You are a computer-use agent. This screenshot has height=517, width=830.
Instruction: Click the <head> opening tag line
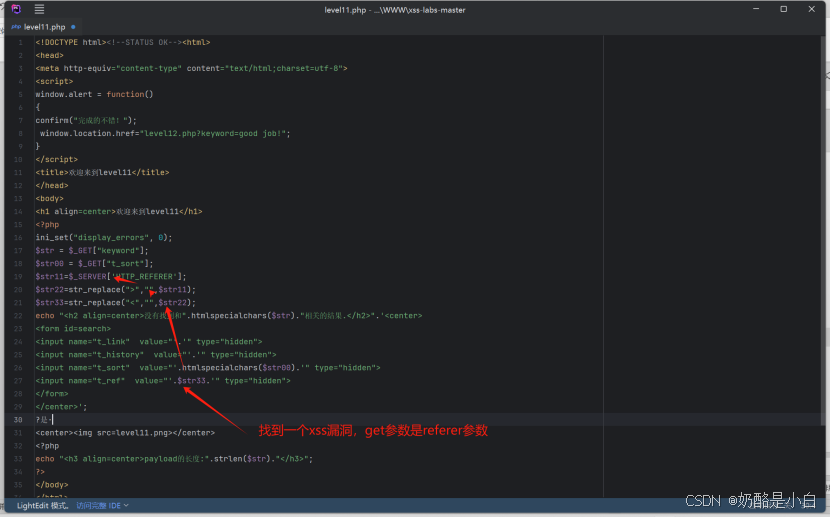50,55
